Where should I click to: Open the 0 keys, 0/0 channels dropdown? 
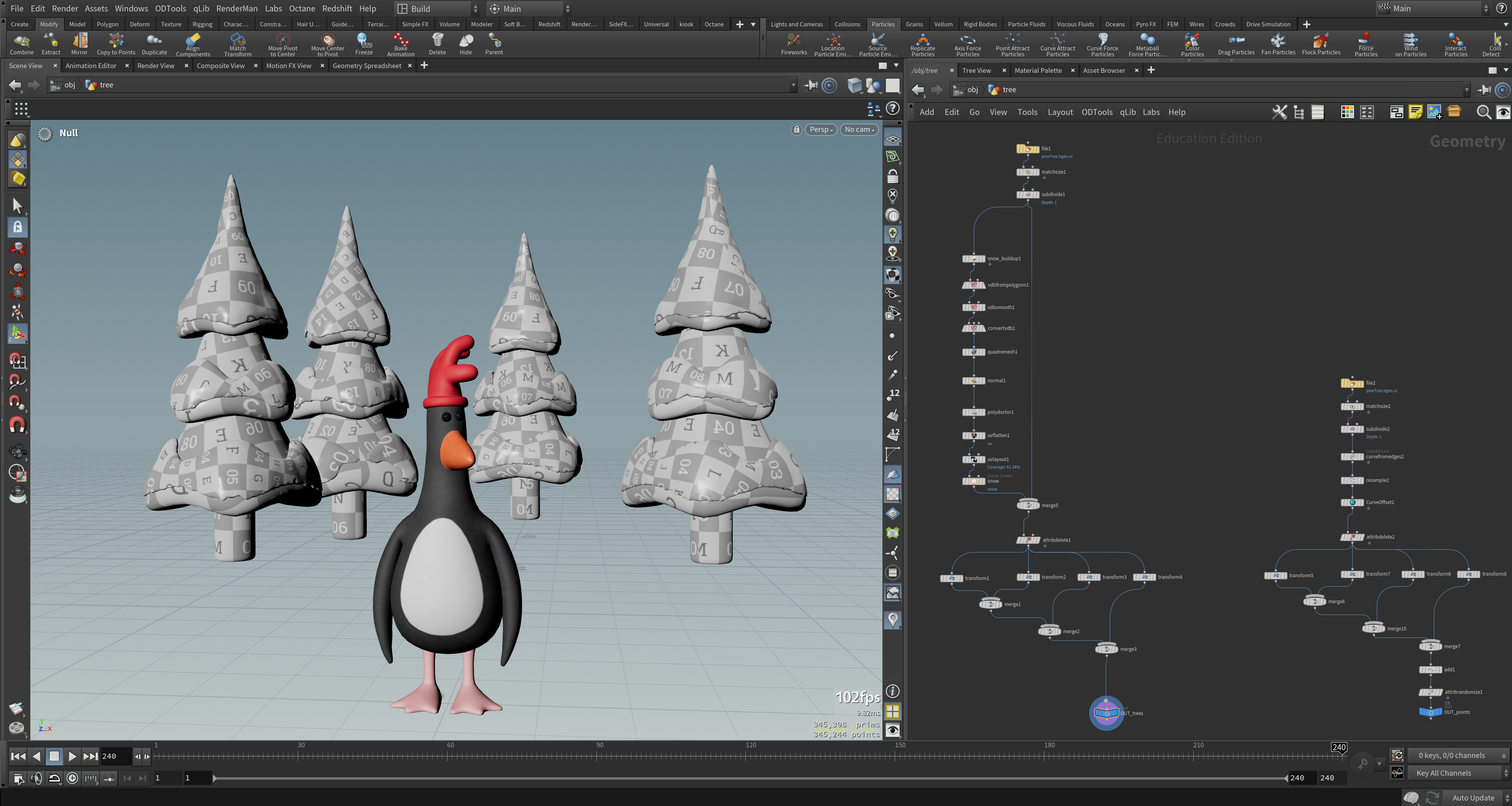1458,756
